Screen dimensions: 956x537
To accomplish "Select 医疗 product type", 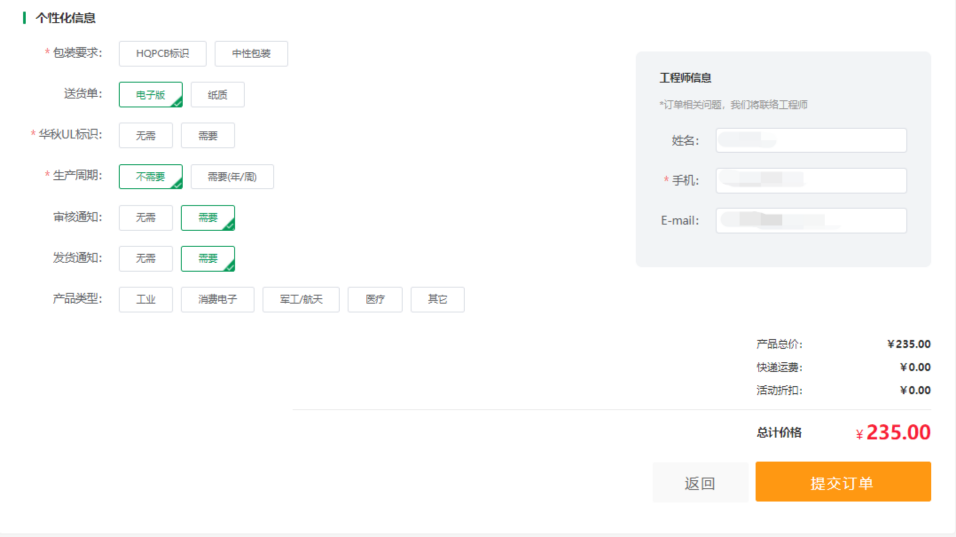I will (375, 300).
